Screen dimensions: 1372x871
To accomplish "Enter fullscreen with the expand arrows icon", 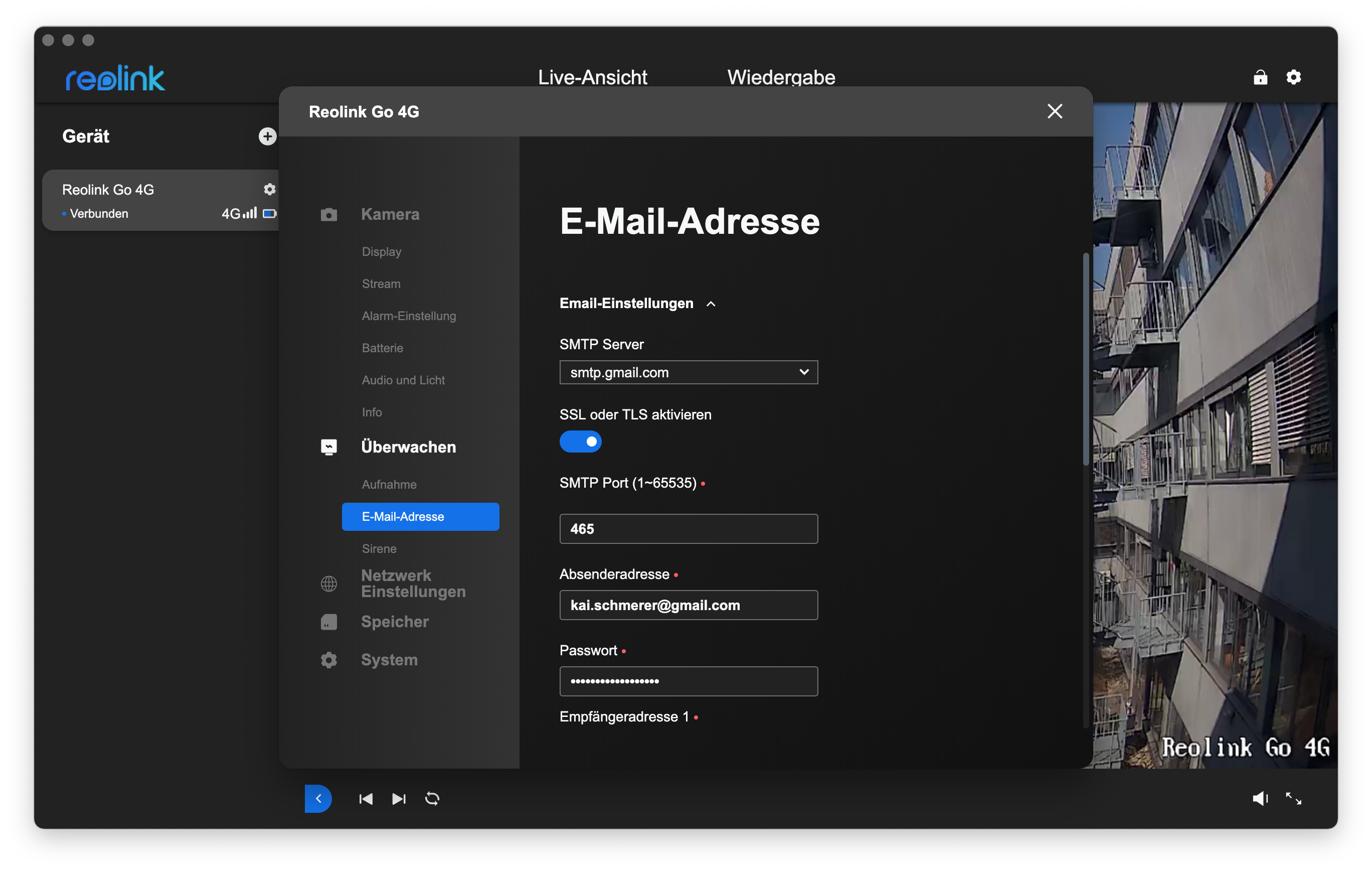I will (x=1293, y=799).
